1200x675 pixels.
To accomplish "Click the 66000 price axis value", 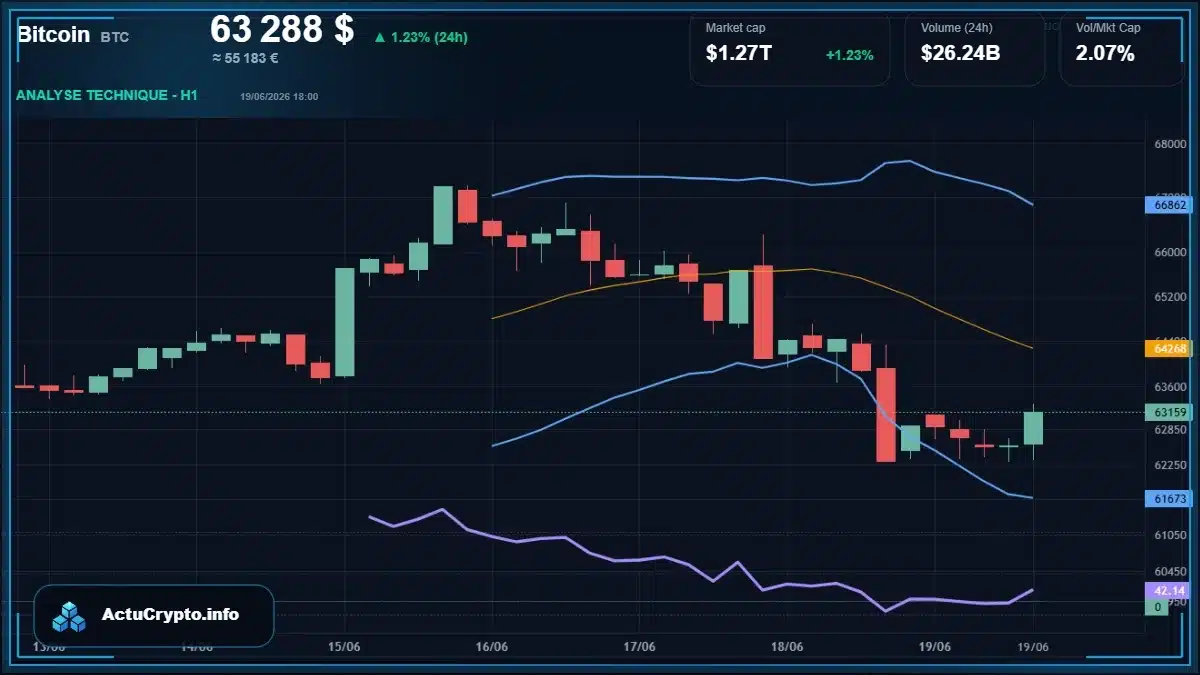I will coord(1169,252).
